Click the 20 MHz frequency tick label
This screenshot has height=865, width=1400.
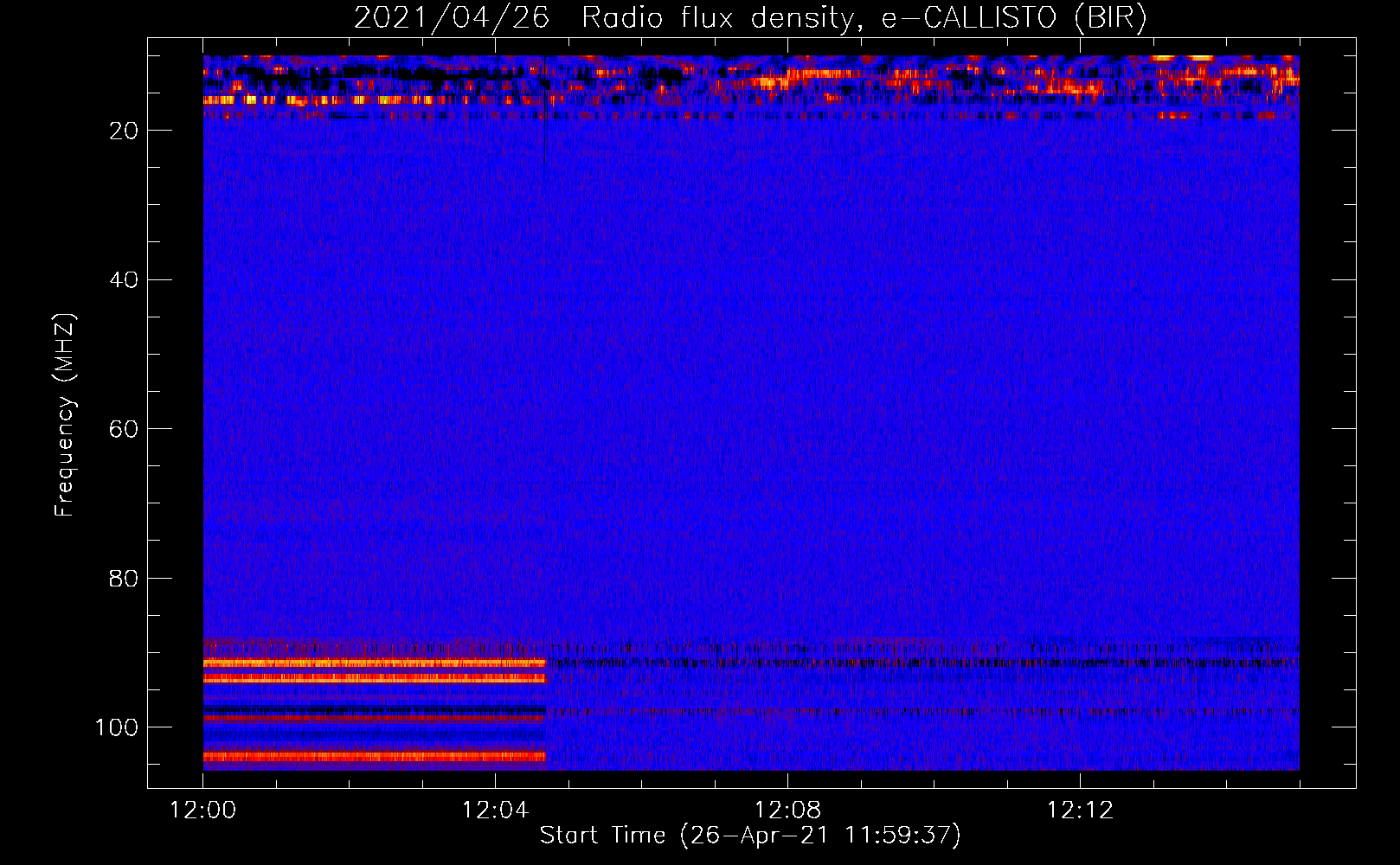tap(124, 131)
